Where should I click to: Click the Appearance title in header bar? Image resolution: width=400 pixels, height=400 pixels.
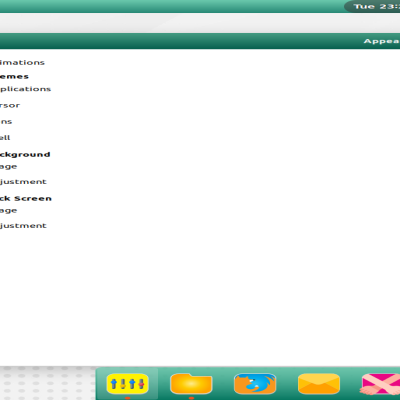pyautogui.click(x=382, y=41)
